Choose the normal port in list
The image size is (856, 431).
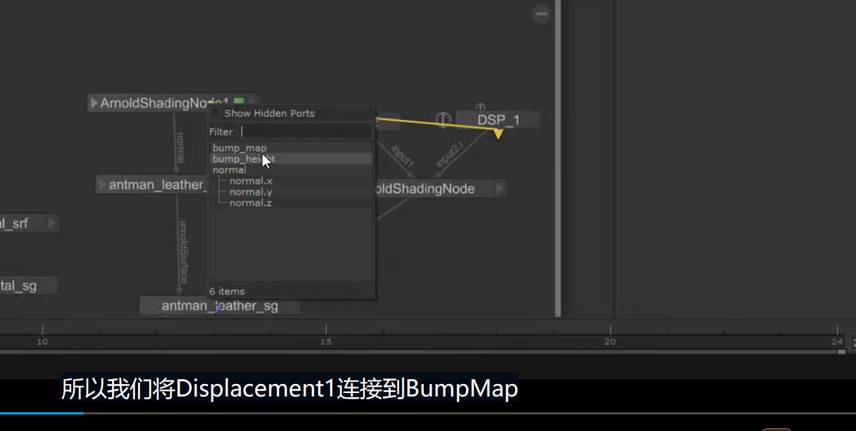(x=229, y=170)
